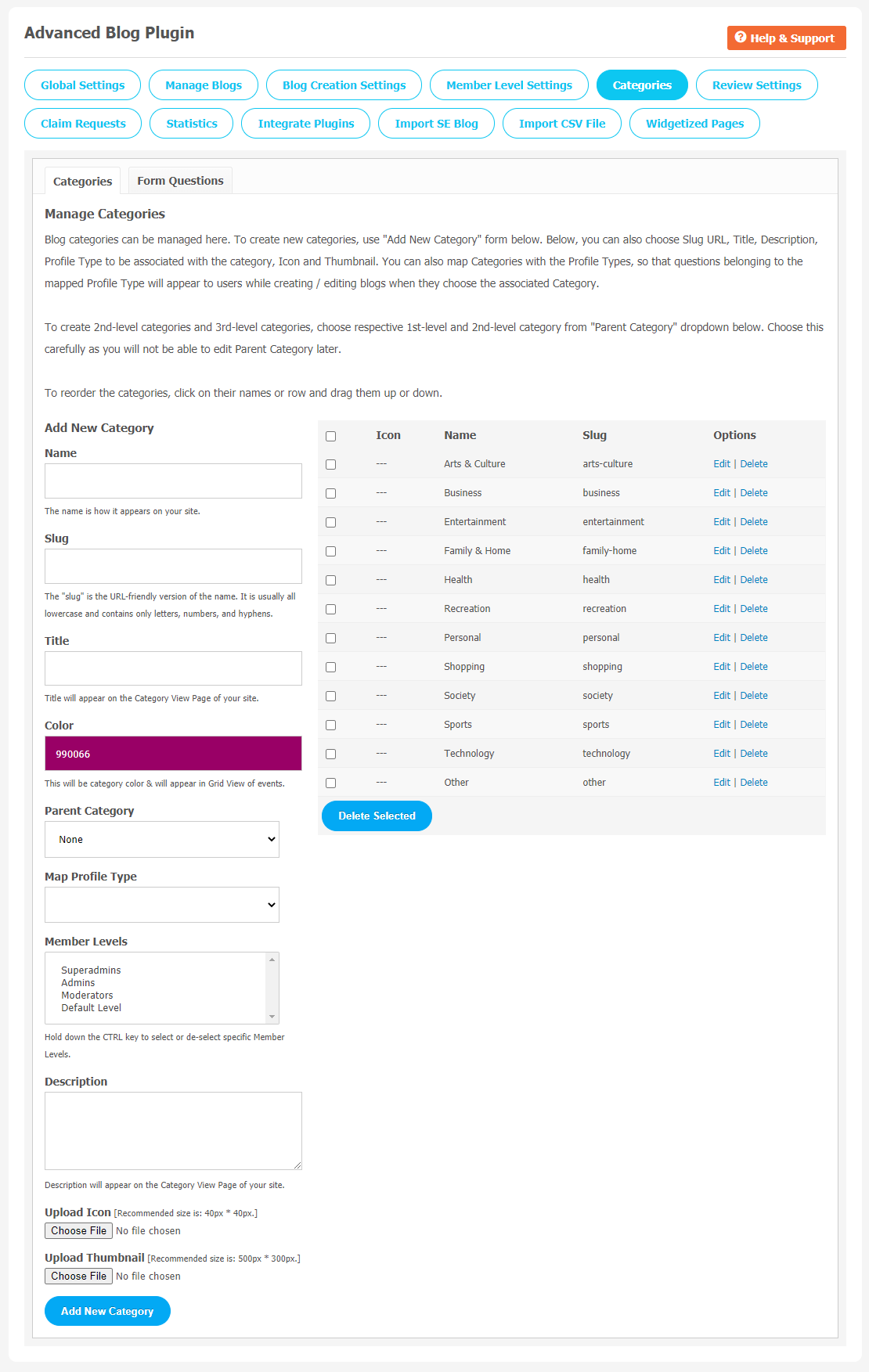Tick the select-all checkbox in table header
The image size is (869, 1372).
(x=330, y=436)
